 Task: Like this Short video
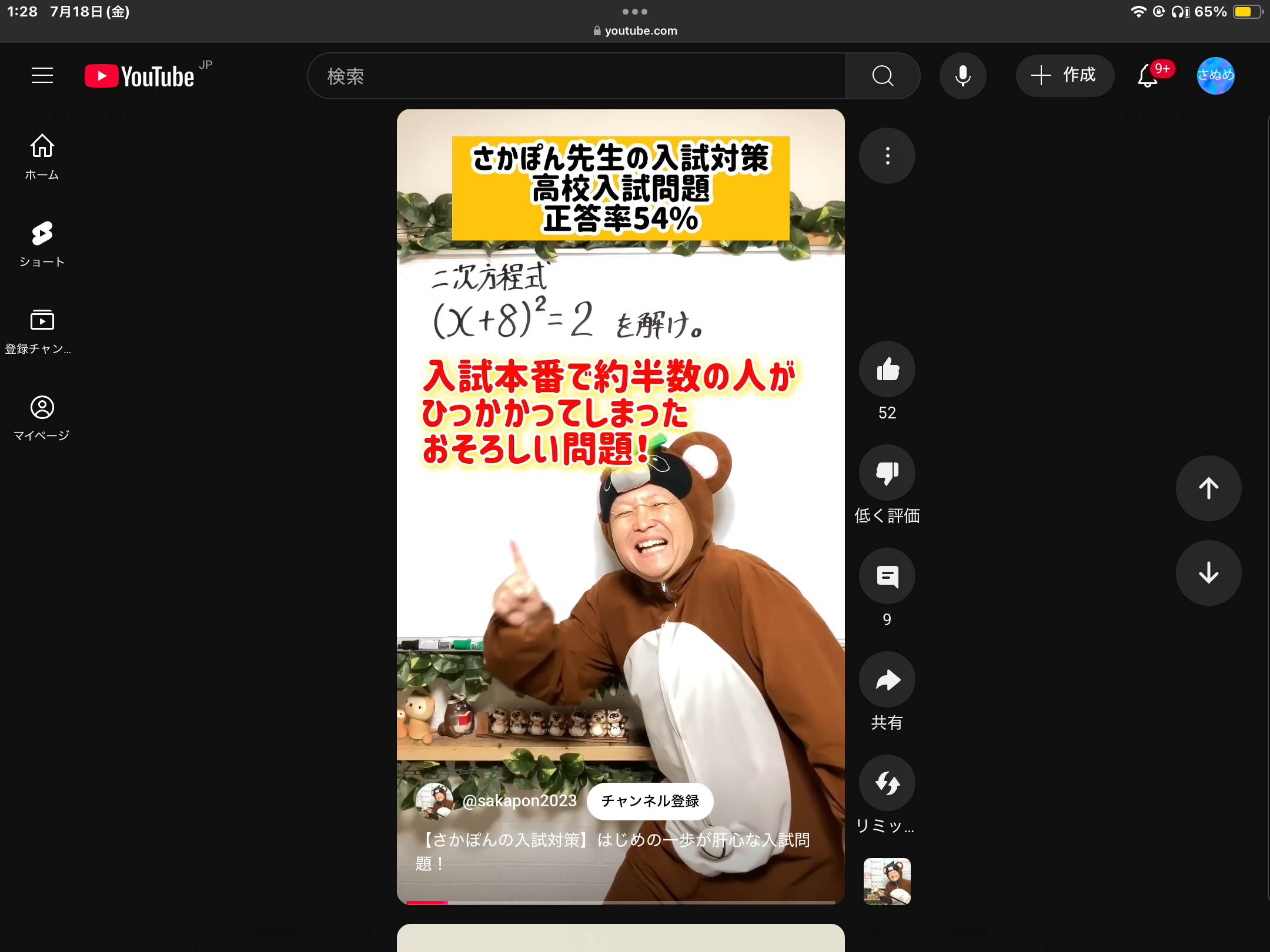pyautogui.click(x=887, y=370)
